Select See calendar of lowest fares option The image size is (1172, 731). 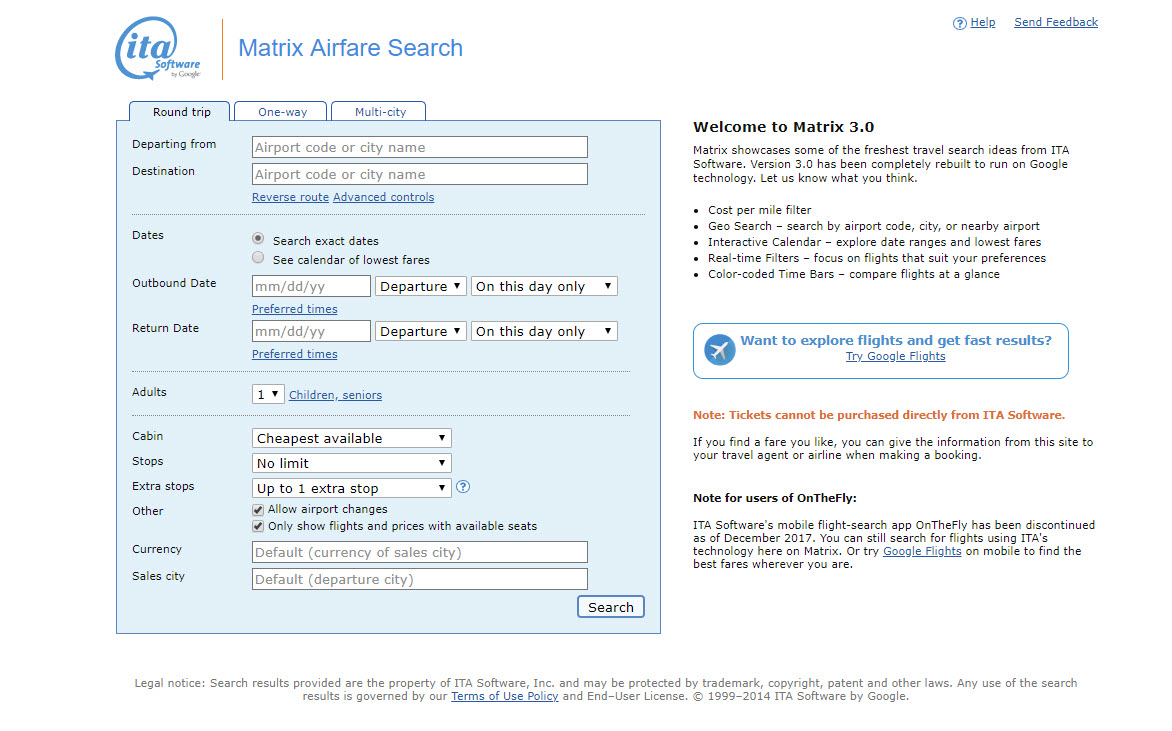[258, 258]
